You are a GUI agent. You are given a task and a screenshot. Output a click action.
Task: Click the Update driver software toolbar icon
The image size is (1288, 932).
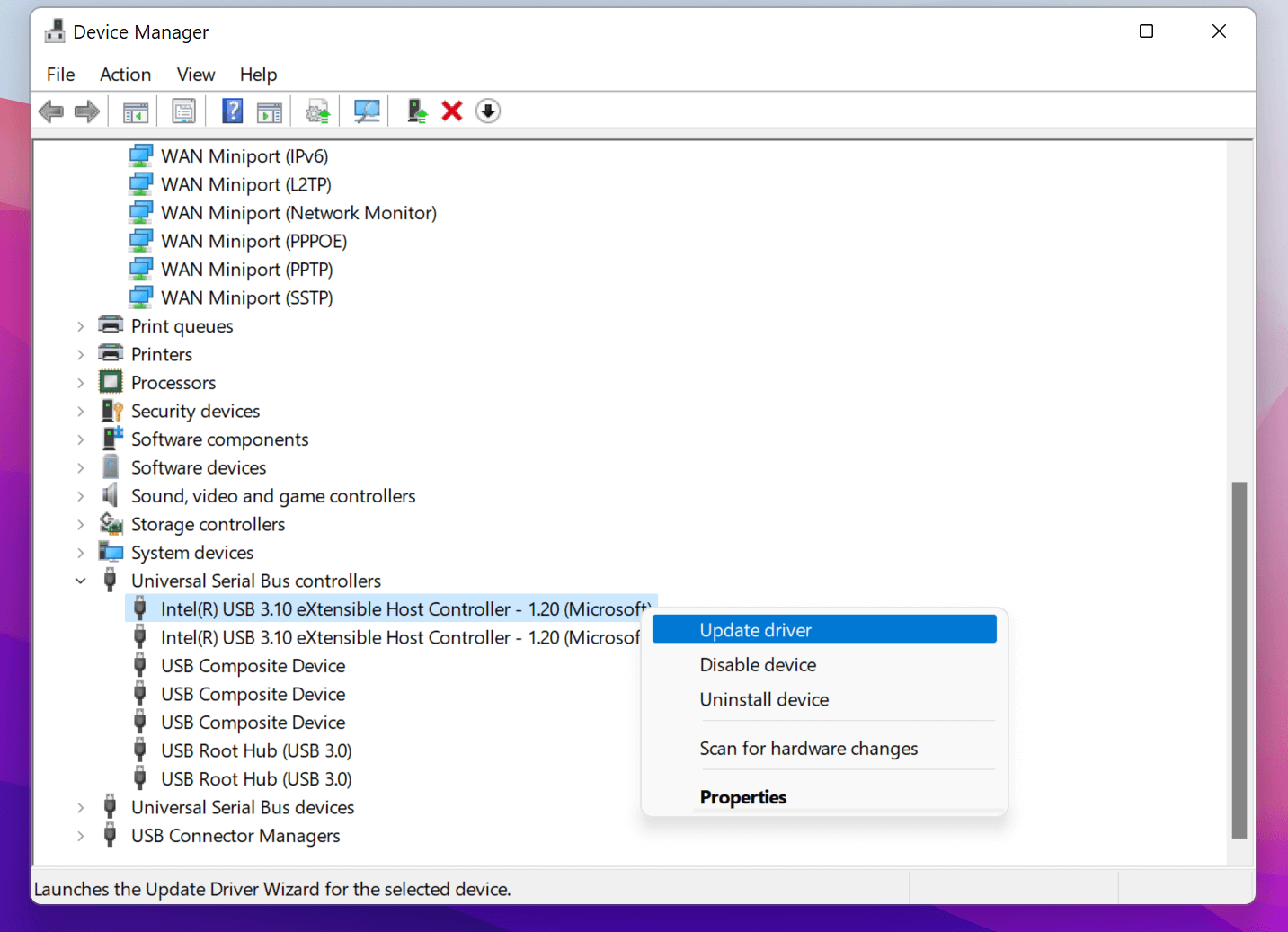[x=318, y=111]
